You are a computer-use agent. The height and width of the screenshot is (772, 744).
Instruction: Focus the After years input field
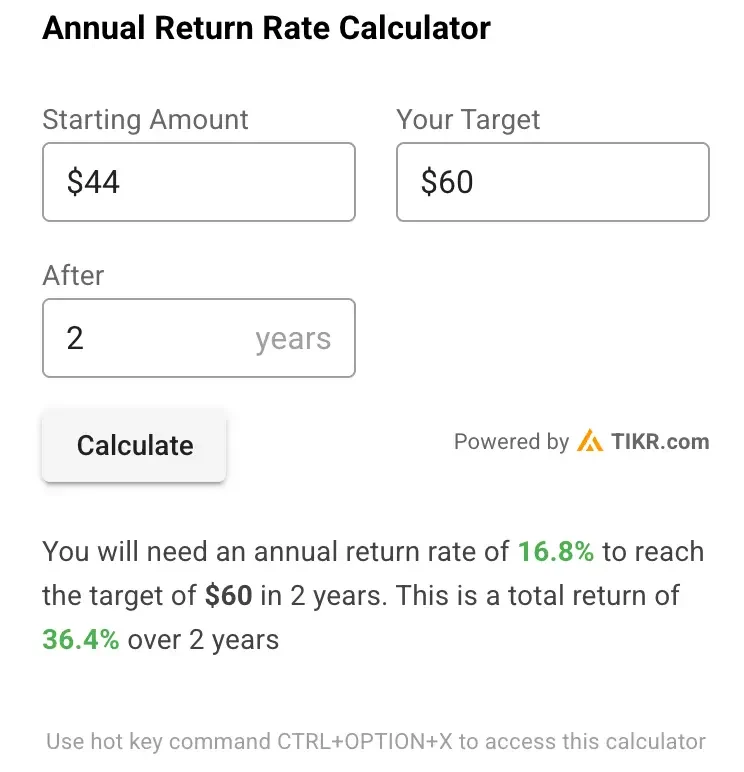tap(150, 338)
